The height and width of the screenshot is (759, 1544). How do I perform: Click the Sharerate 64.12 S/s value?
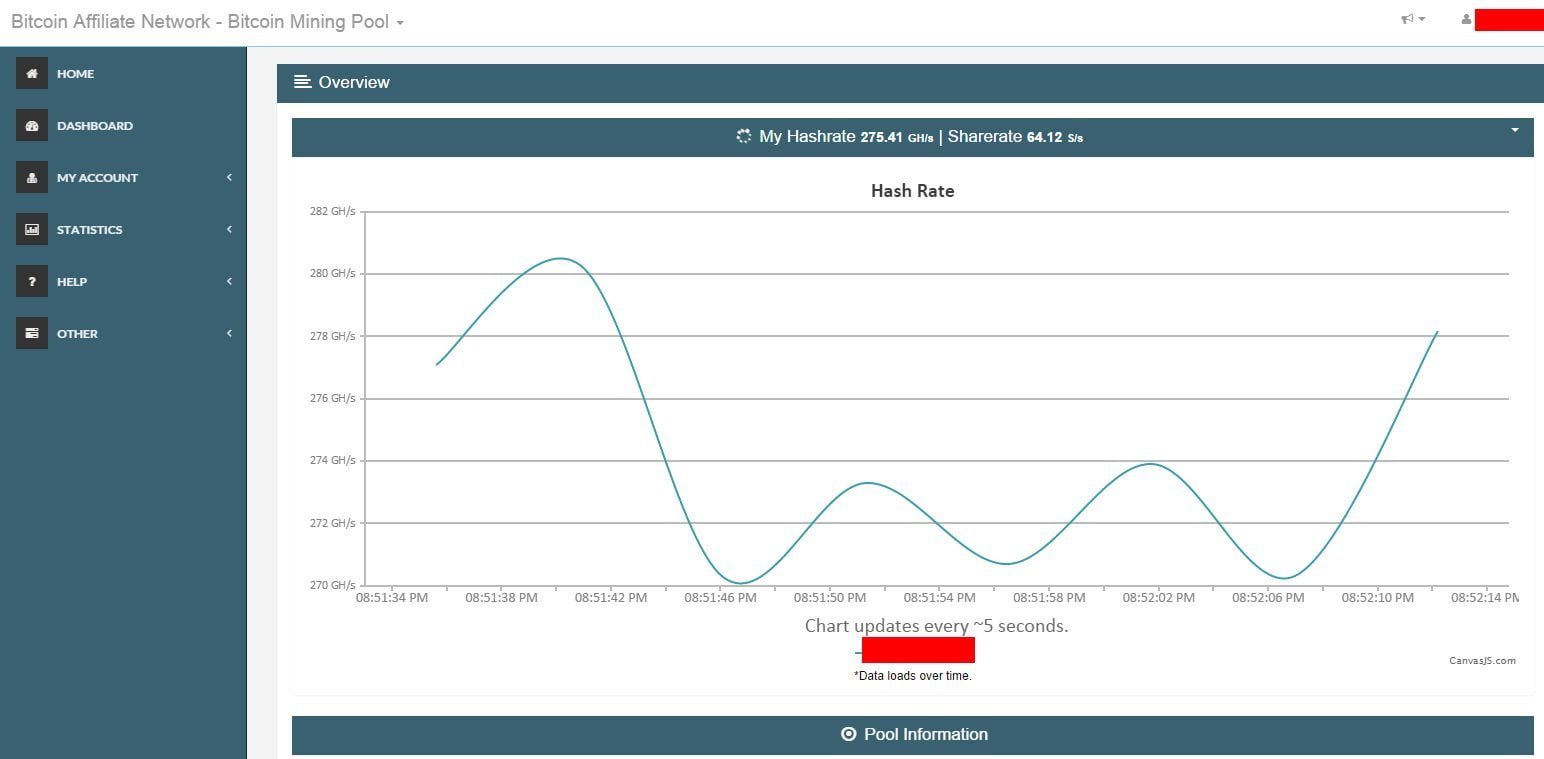(1015, 136)
